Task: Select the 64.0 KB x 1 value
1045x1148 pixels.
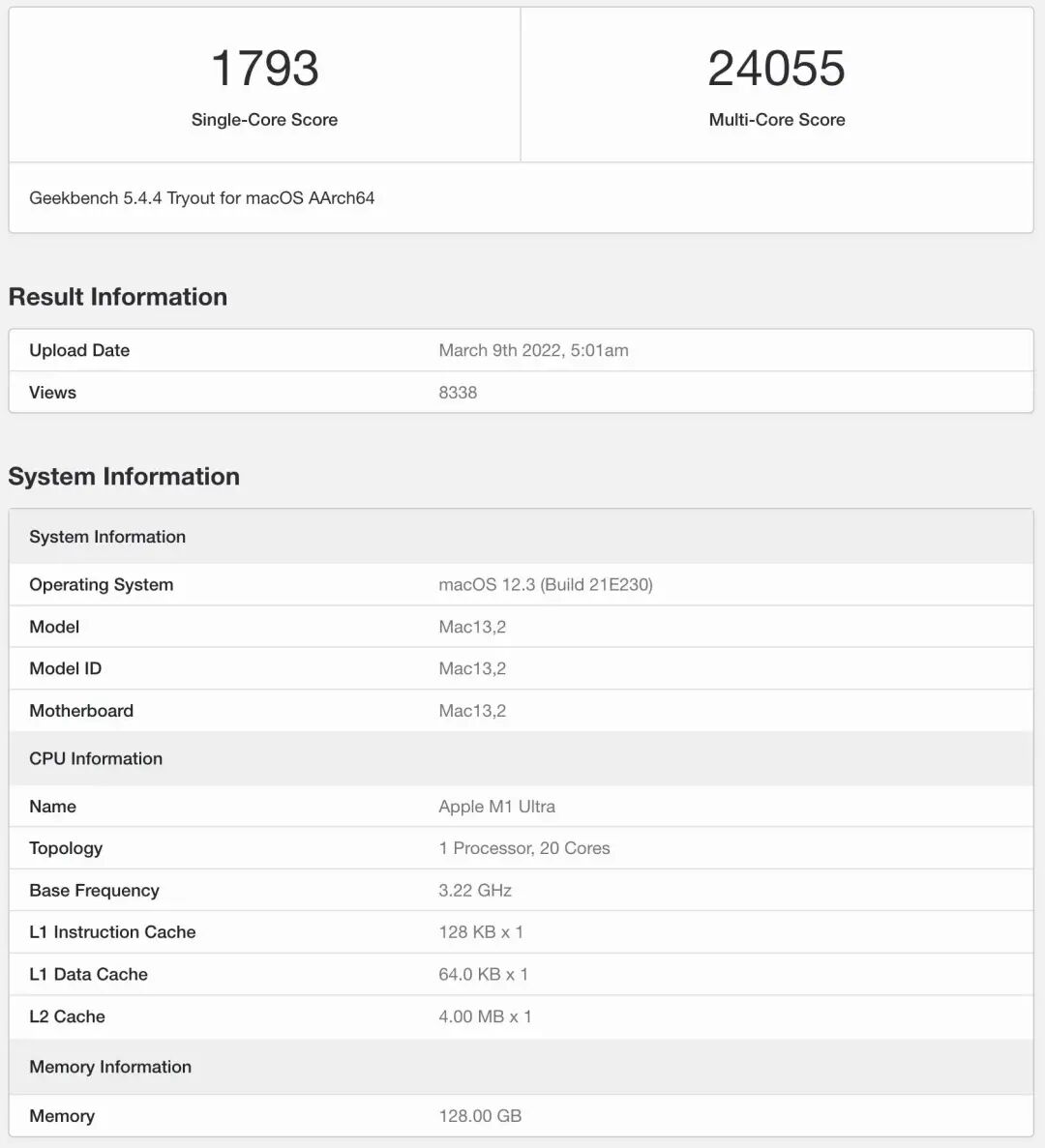Action: tap(484, 974)
